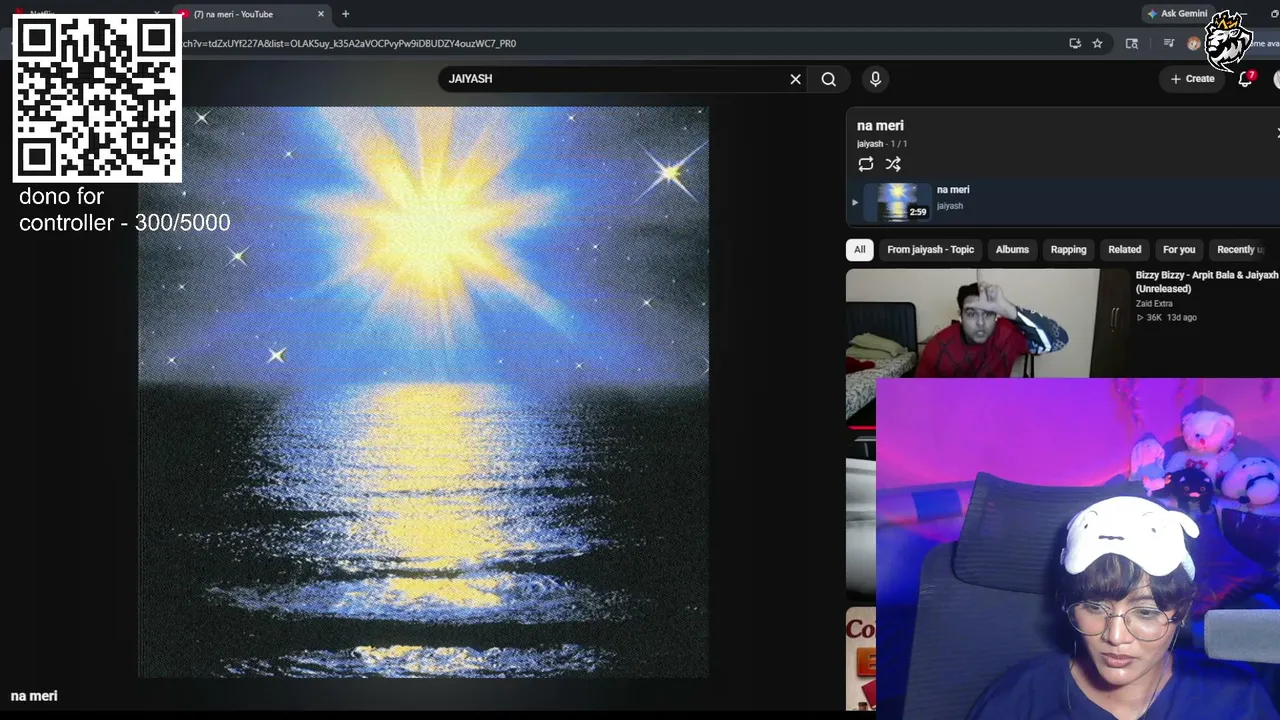This screenshot has width=1280, height=720.
Task: Click the jaiyash playlist owner link
Action: point(870,144)
